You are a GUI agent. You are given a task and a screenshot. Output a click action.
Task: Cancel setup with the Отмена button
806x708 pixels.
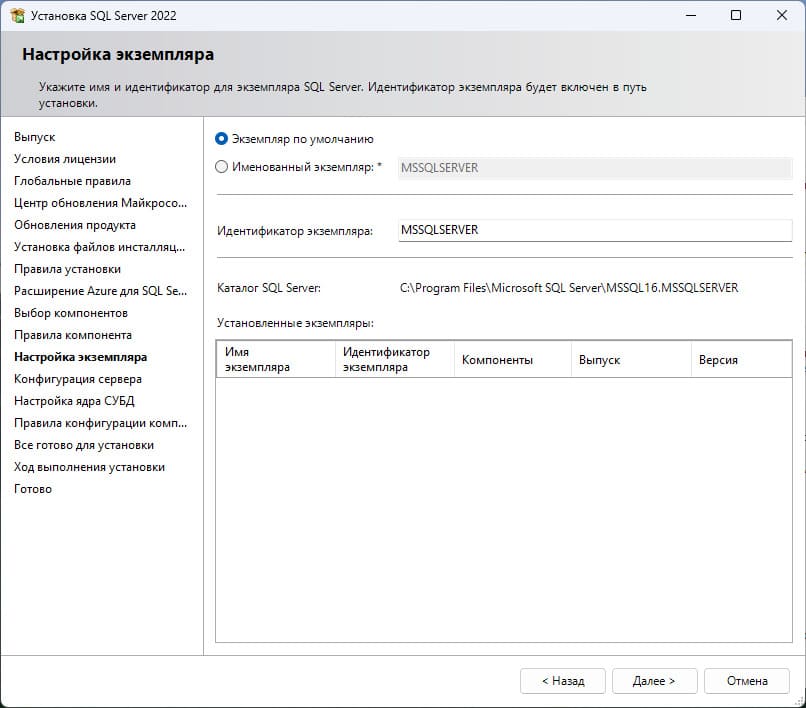[x=746, y=681]
